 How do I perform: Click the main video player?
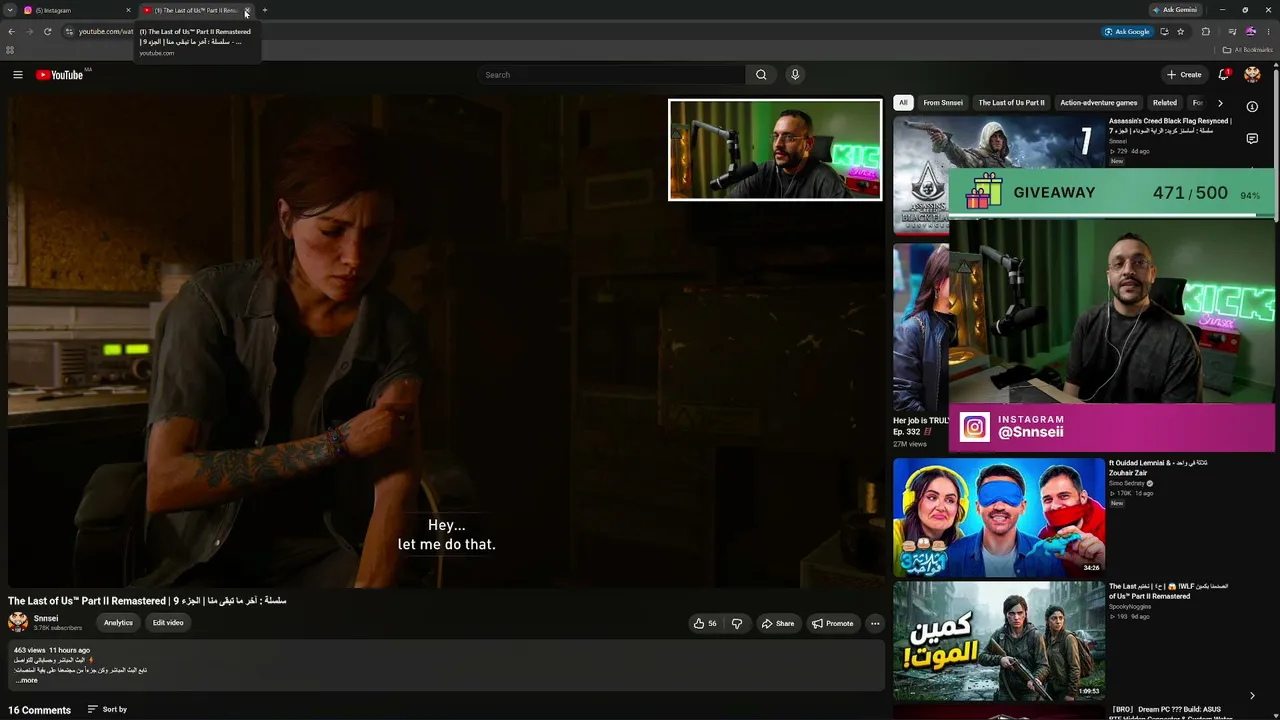[x=446, y=341]
